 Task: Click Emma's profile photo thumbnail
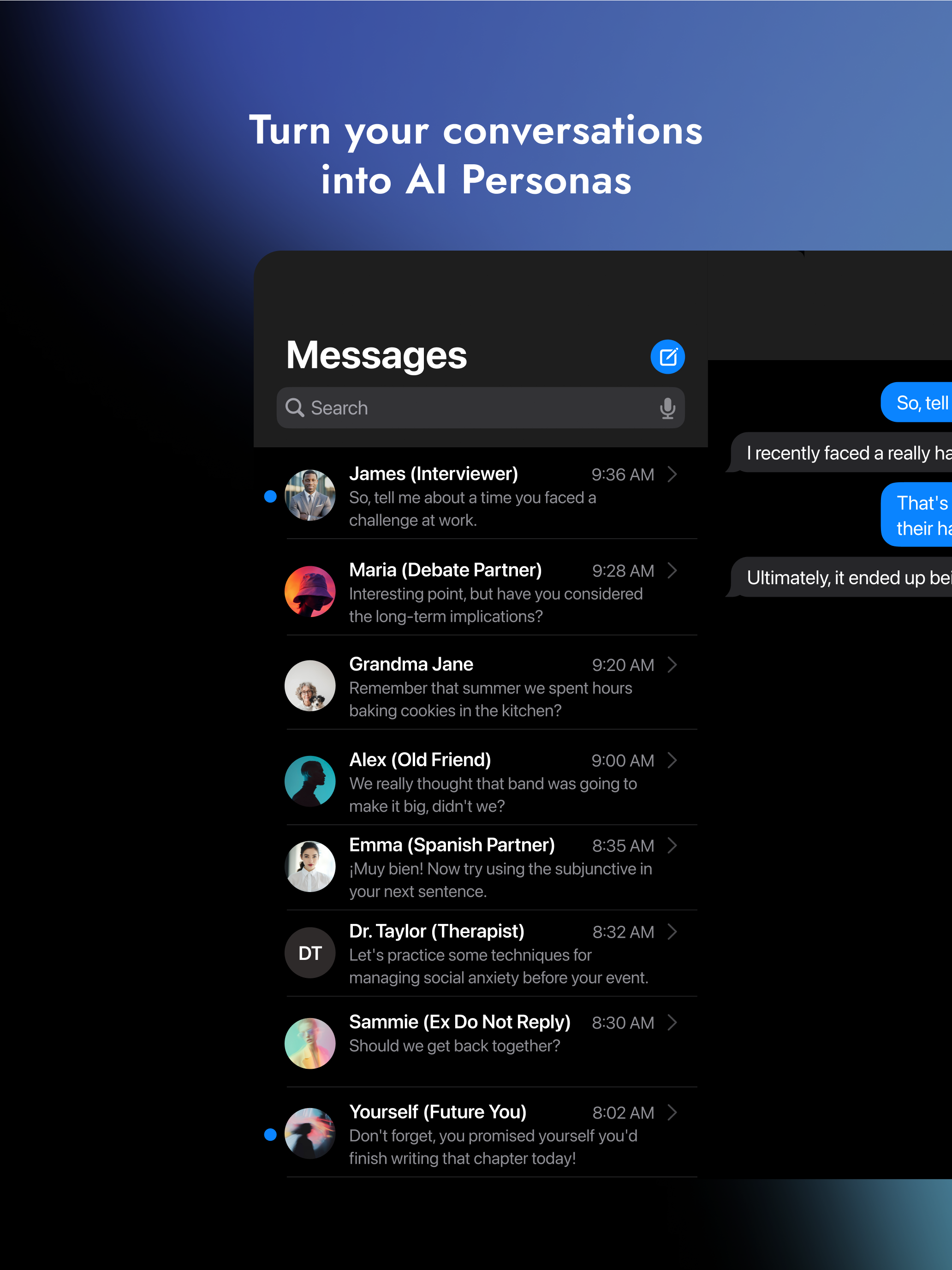[x=310, y=866]
